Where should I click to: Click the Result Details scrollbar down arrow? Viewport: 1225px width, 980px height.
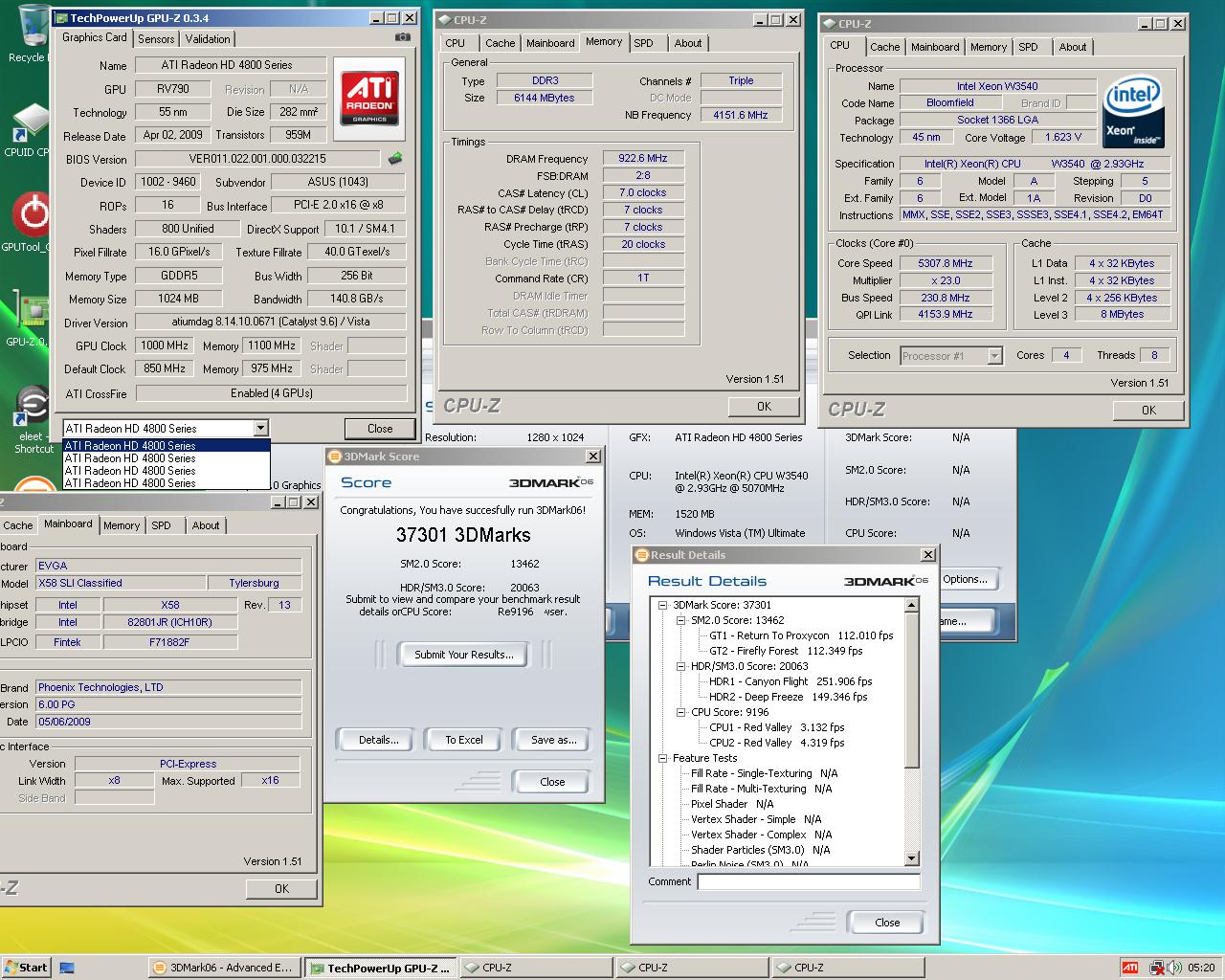pyautogui.click(x=911, y=858)
